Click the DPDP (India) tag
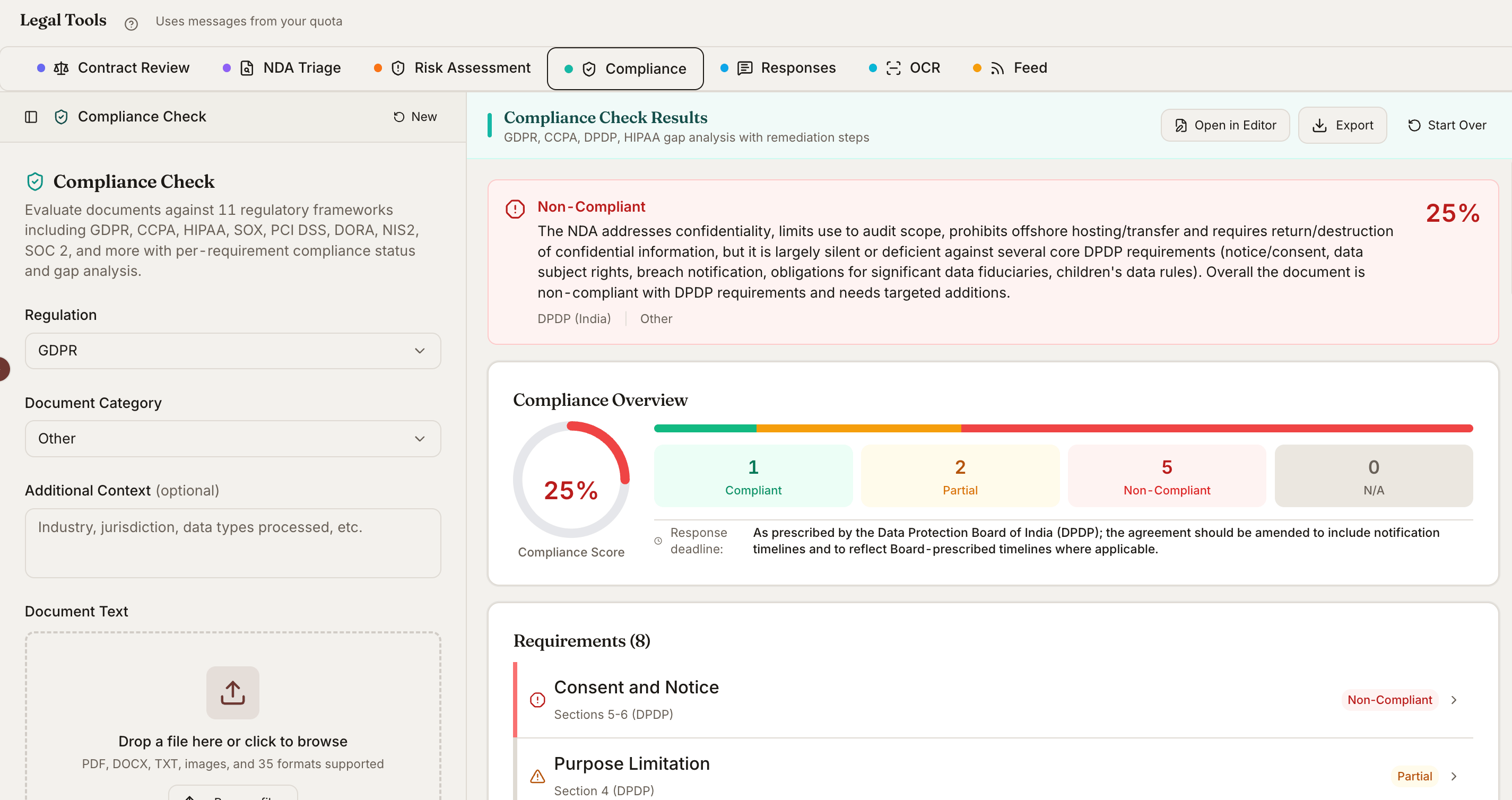 574,319
